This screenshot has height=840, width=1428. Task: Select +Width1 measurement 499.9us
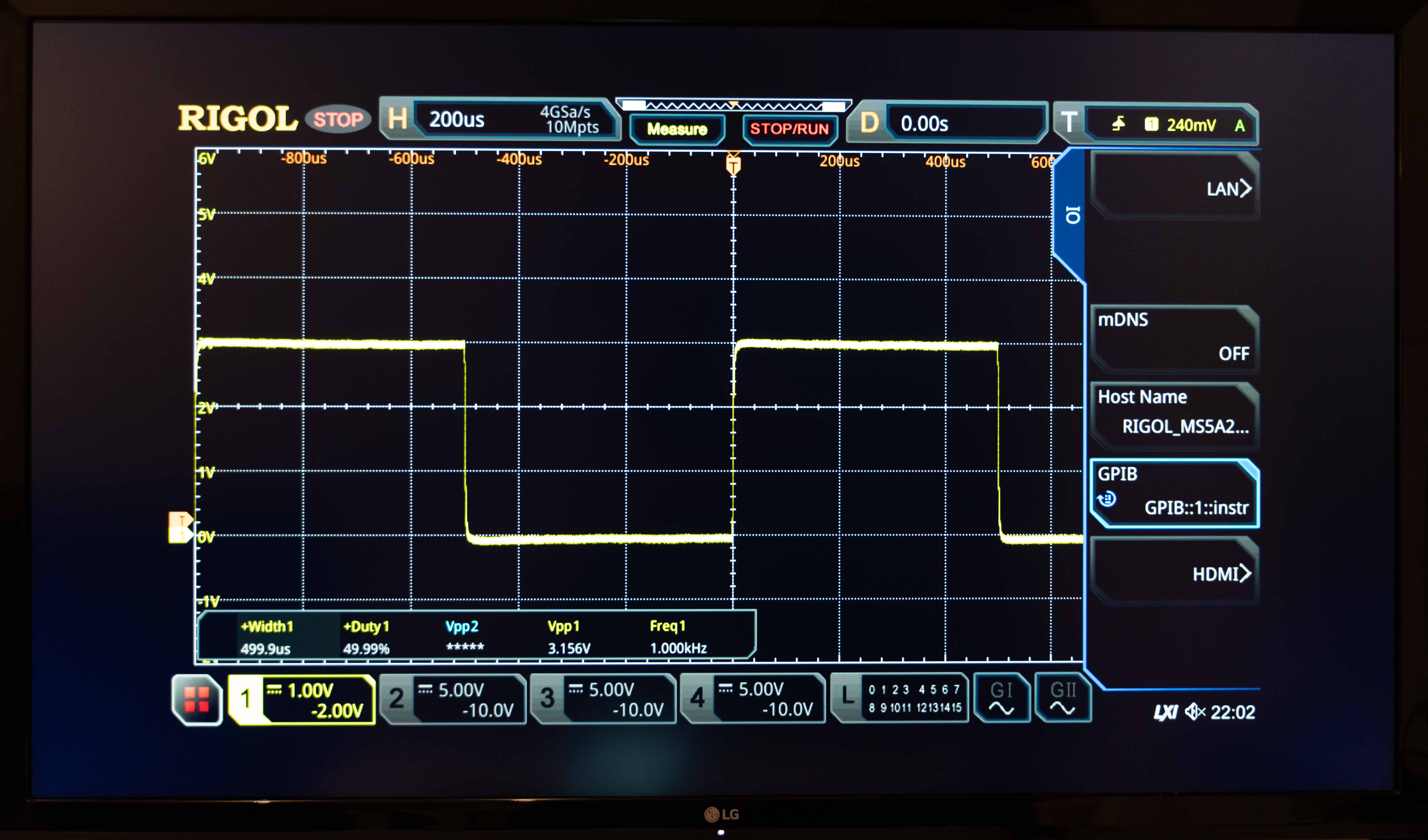coord(266,637)
